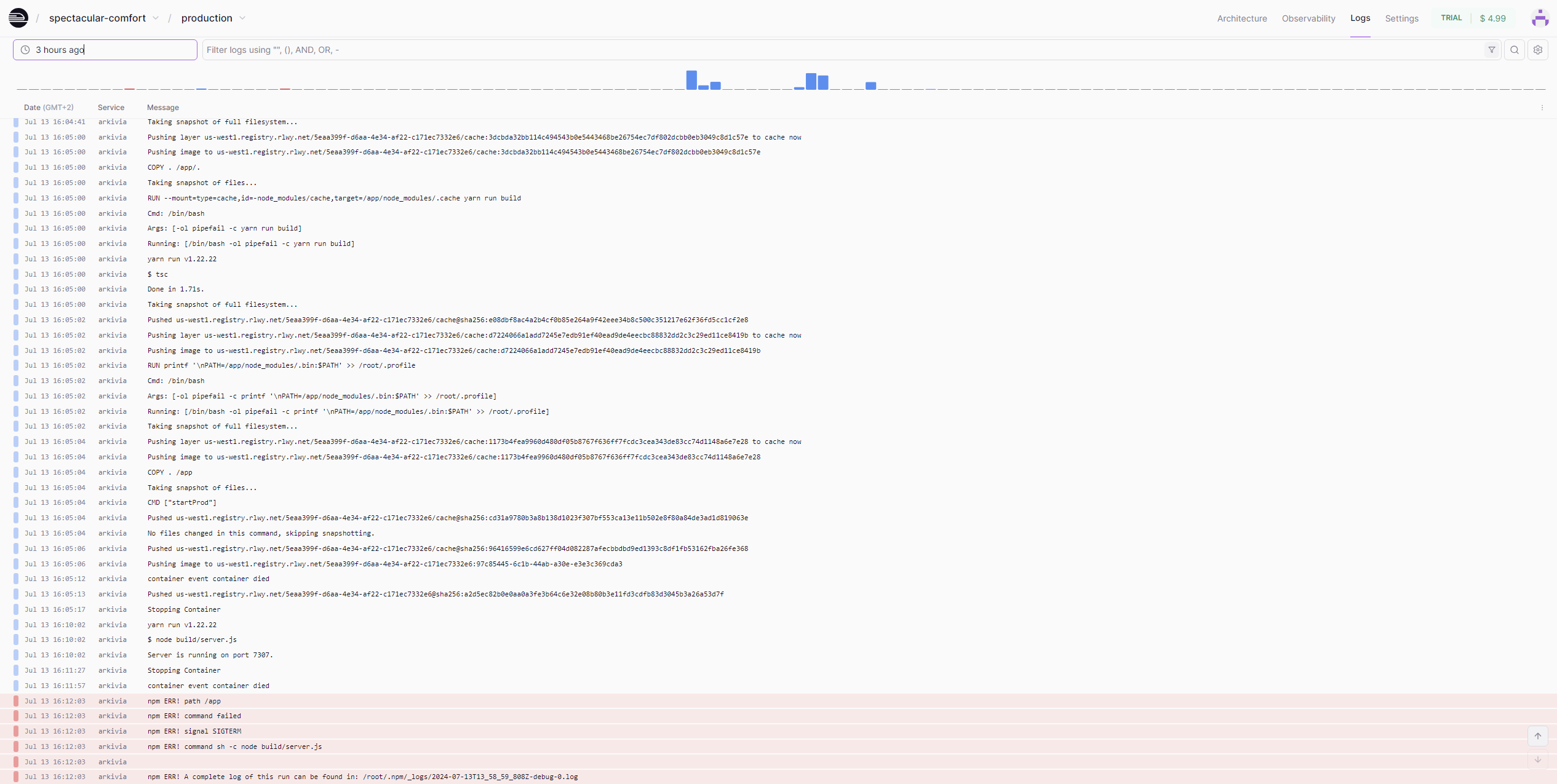Open column options three-dot menu
The image size is (1557, 784).
(x=1542, y=108)
